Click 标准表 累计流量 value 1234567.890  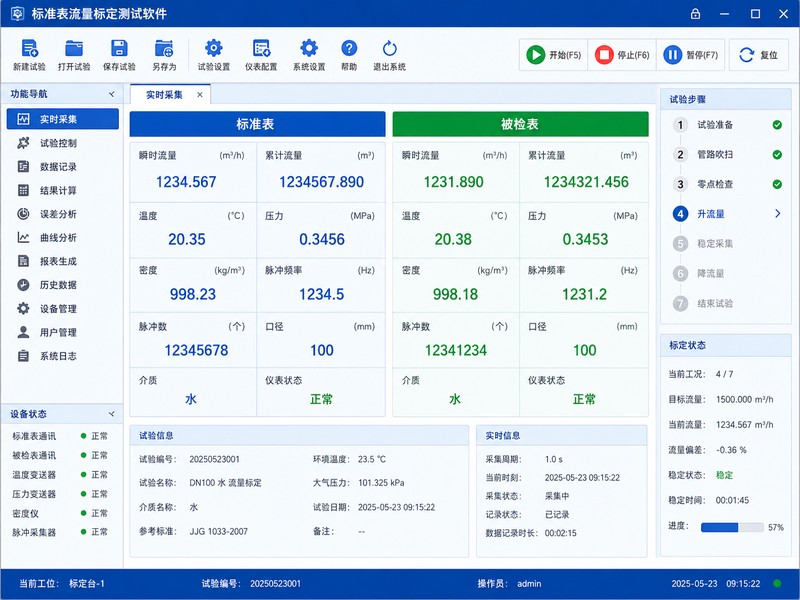click(x=321, y=182)
